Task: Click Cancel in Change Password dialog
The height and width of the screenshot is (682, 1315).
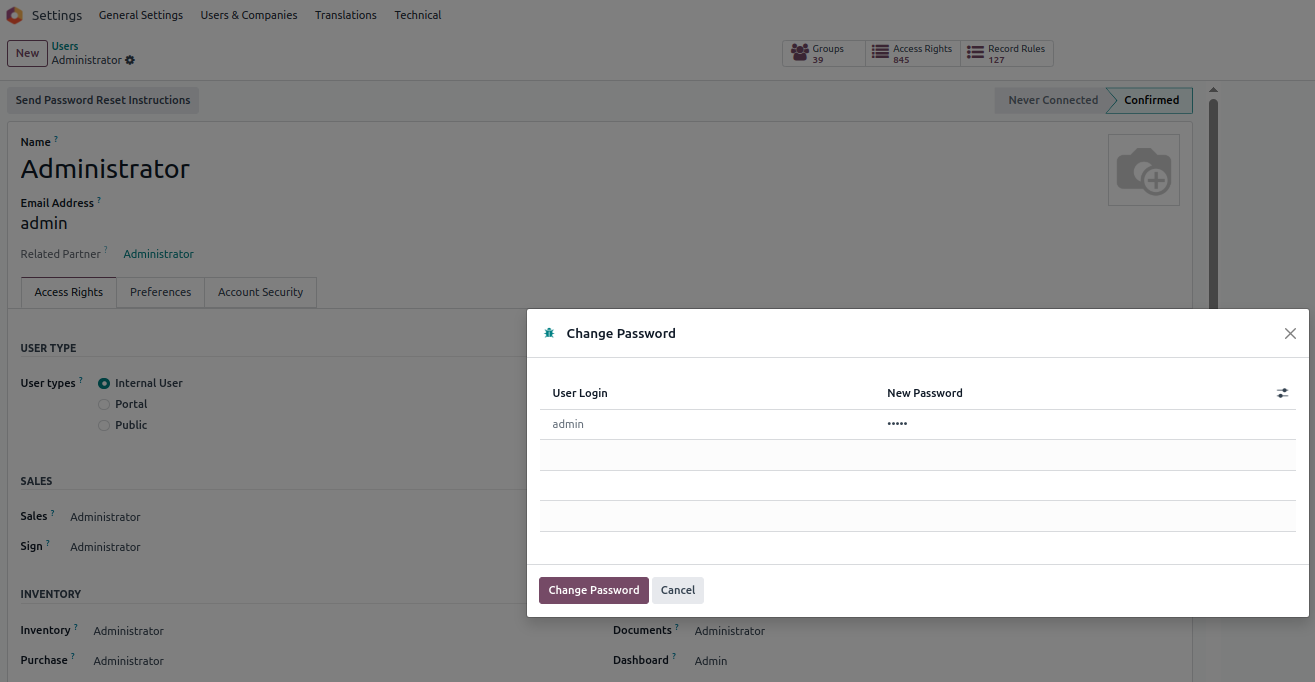Action: point(678,590)
